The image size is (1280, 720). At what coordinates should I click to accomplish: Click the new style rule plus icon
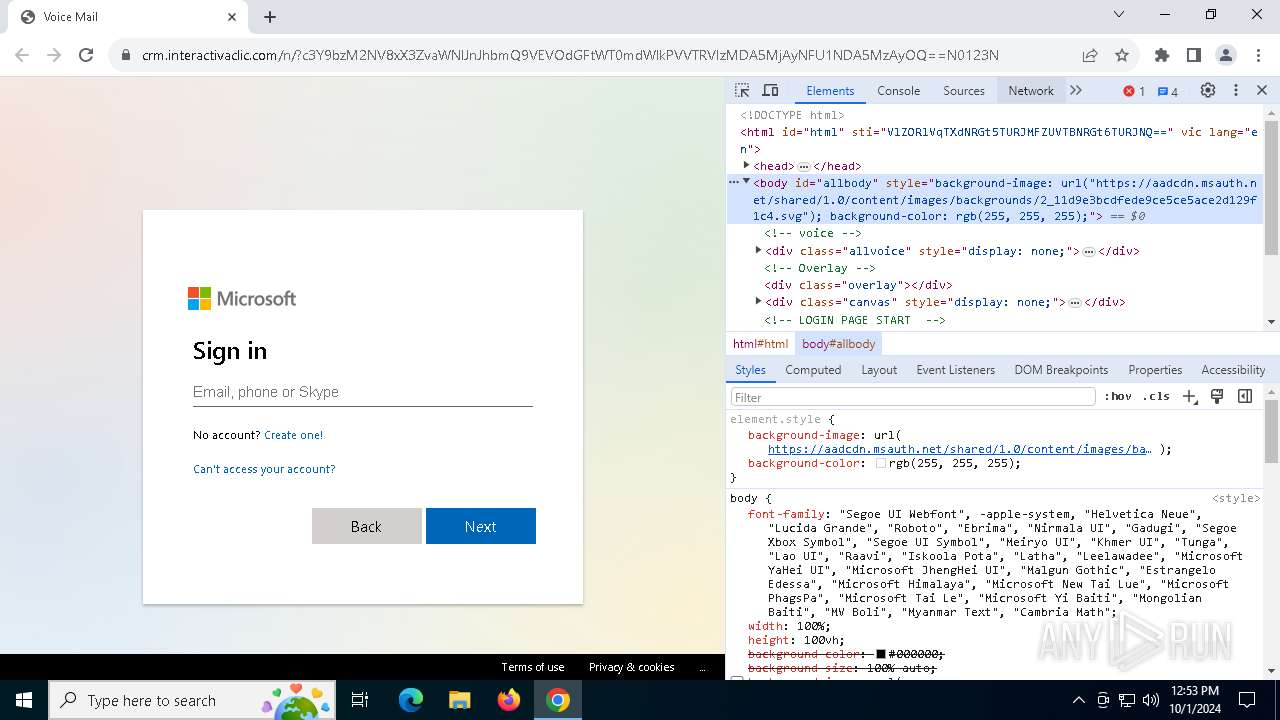[1189, 396]
